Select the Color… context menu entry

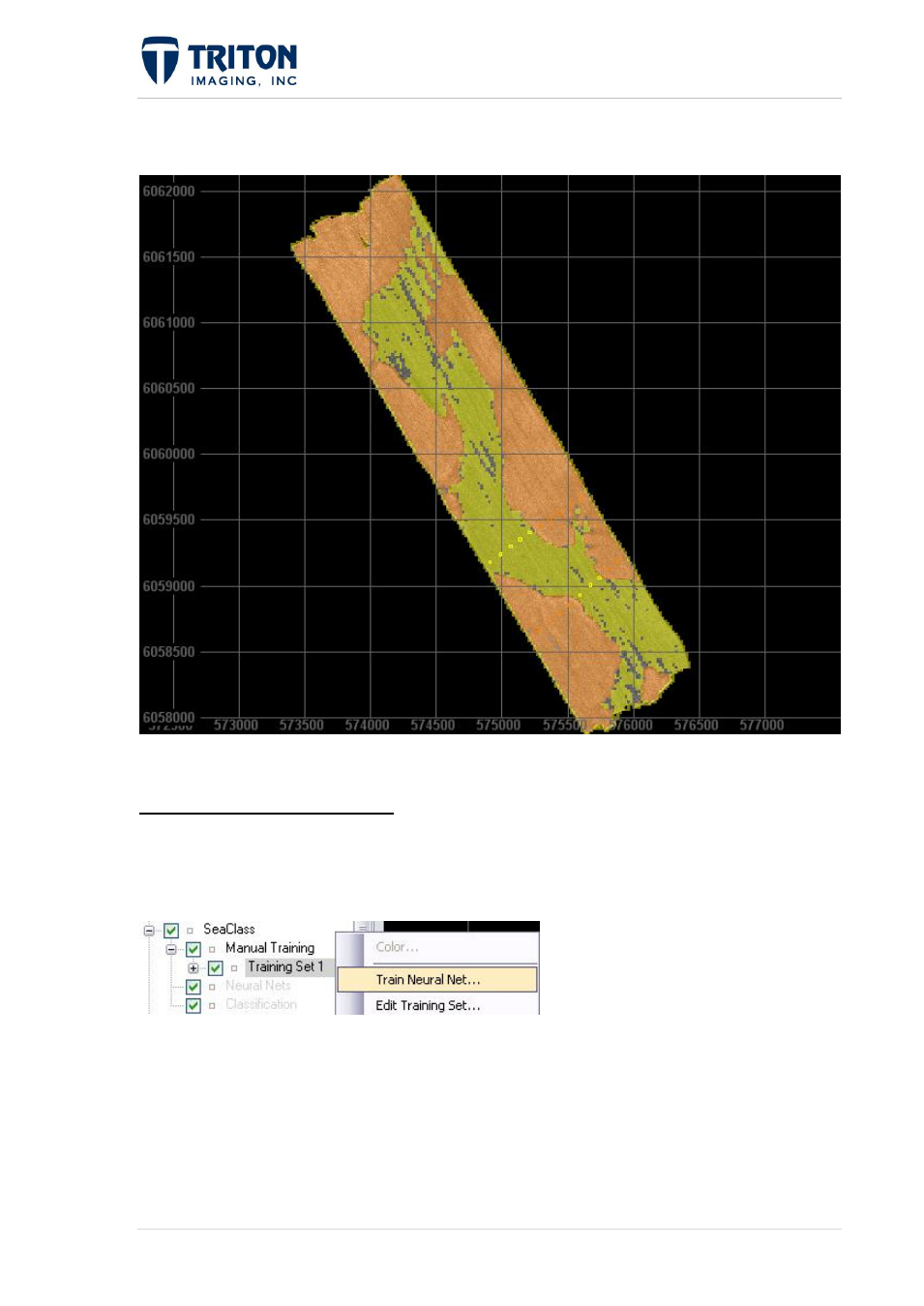436,947
